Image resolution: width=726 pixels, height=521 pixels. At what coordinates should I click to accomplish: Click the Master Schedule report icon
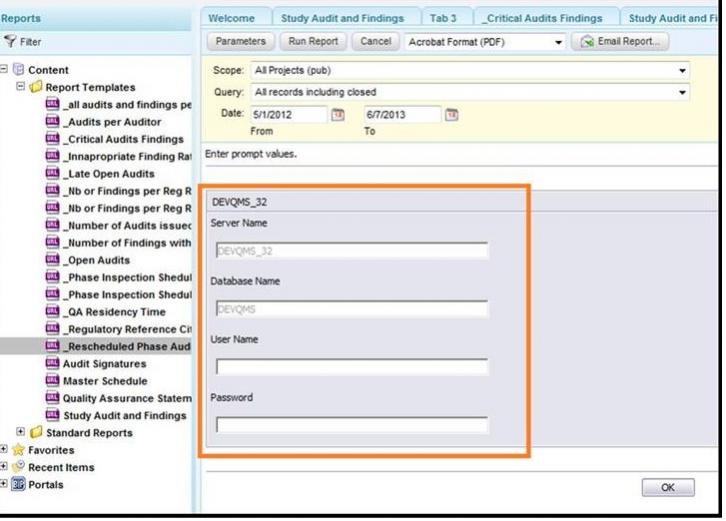coord(52,380)
